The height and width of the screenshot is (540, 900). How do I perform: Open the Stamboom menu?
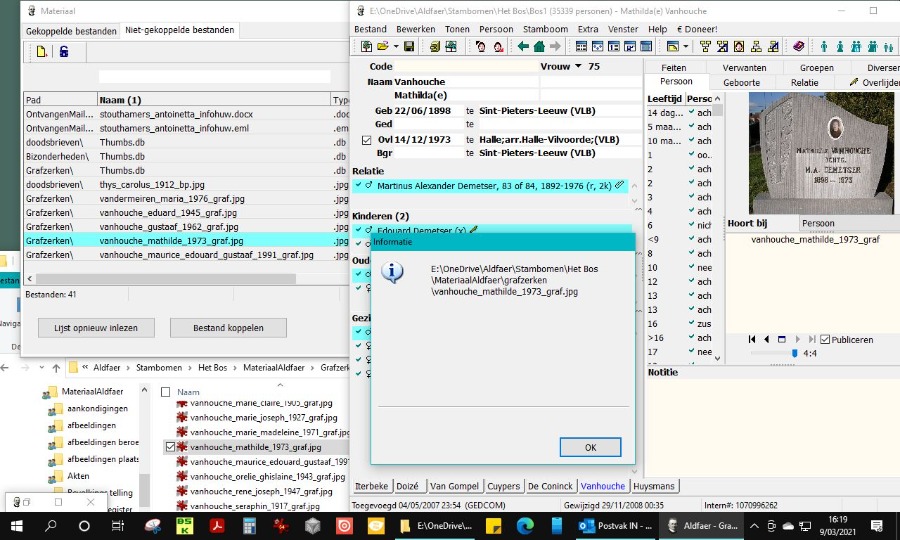545,29
